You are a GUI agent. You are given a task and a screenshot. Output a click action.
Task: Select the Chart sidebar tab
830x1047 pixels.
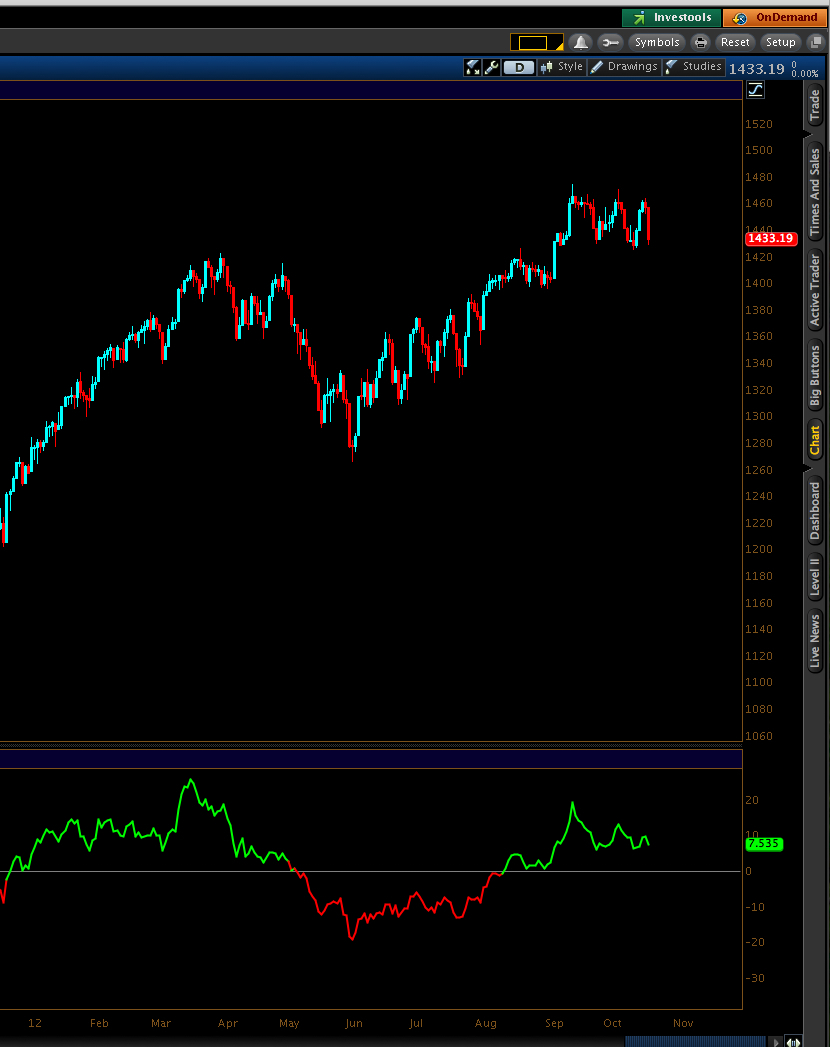click(815, 441)
